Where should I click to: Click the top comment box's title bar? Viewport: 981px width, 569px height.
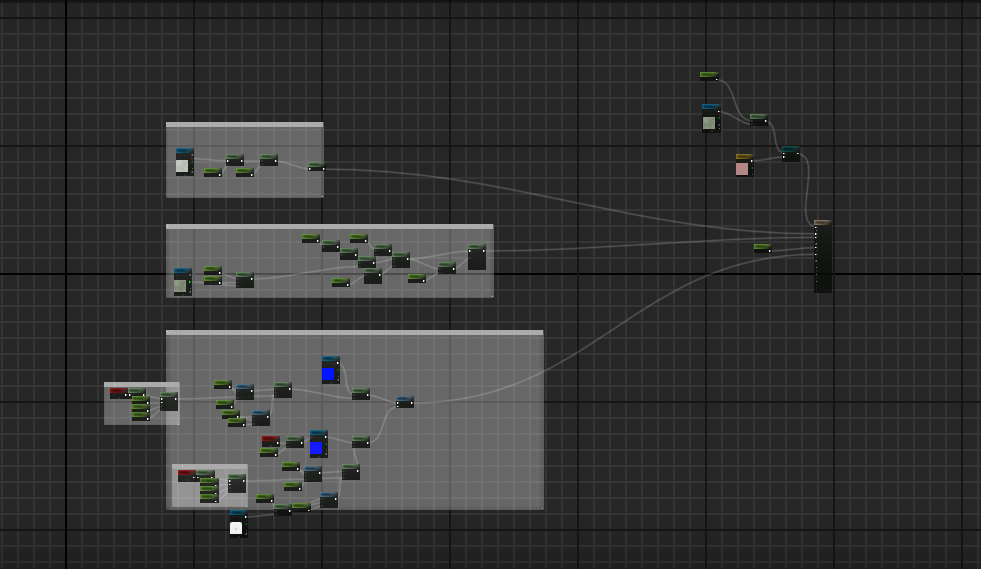[245, 125]
